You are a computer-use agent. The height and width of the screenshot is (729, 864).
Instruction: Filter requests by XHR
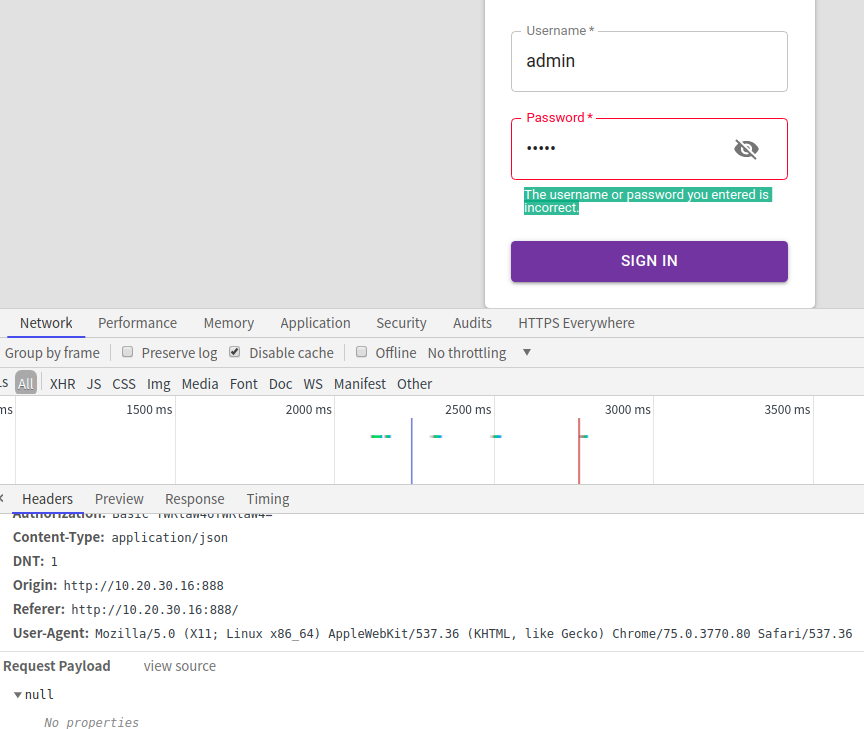click(62, 383)
